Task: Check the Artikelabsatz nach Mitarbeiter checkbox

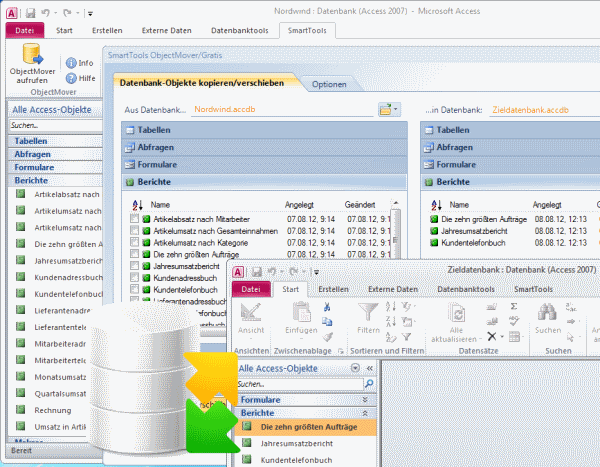Action: tap(134, 219)
